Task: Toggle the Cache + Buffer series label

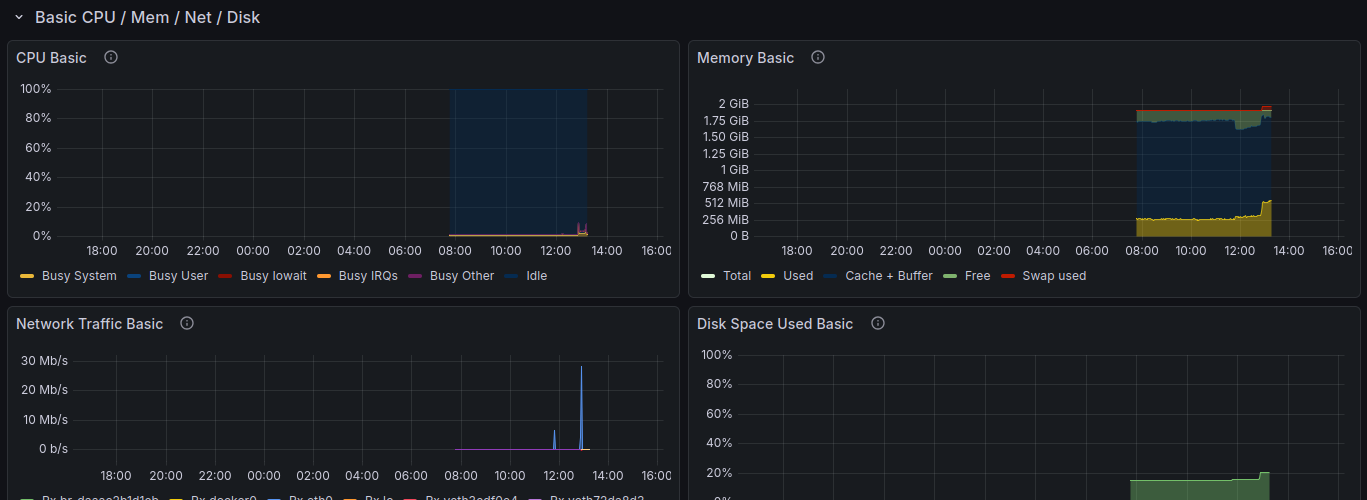Action: tap(889, 276)
